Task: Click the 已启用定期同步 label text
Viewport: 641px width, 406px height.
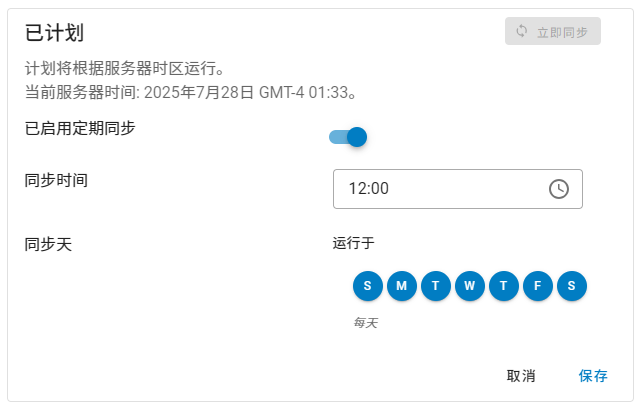Action: (x=80, y=127)
